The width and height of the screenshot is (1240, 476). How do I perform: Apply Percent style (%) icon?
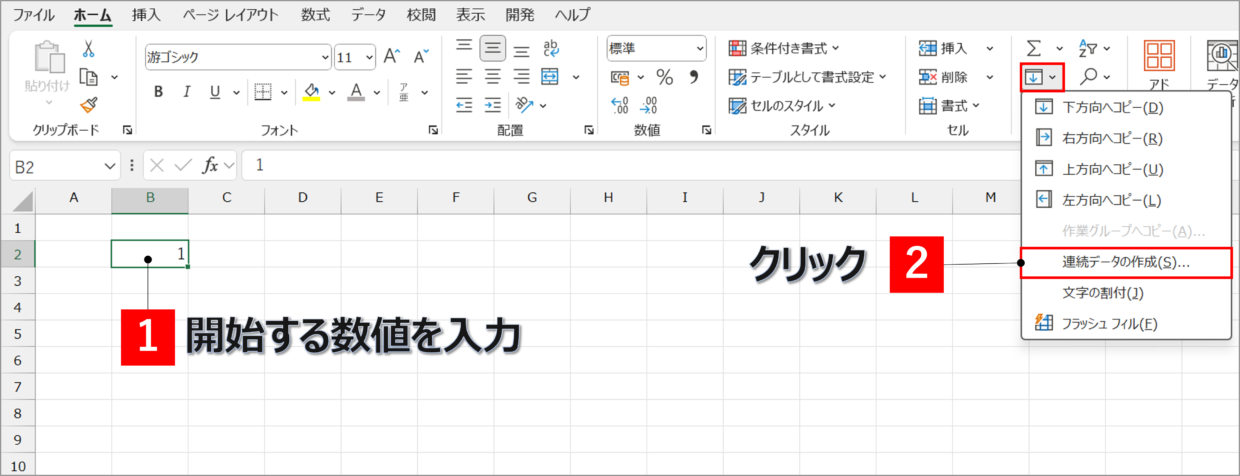[664, 77]
